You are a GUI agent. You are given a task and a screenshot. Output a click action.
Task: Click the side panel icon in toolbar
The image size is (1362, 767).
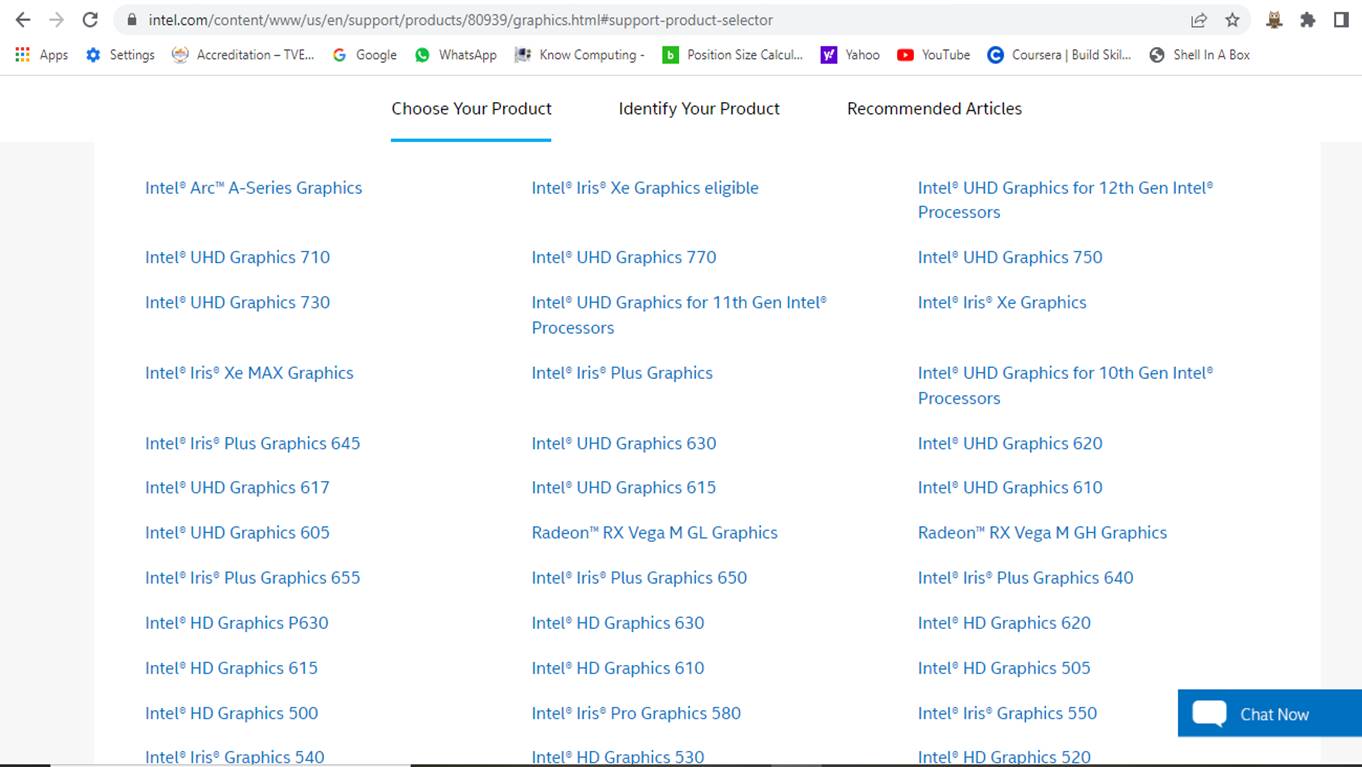point(1341,20)
